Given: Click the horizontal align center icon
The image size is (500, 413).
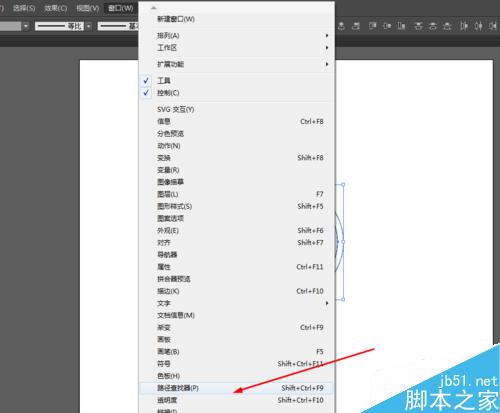Looking at the screenshot, I should tap(341, 26).
